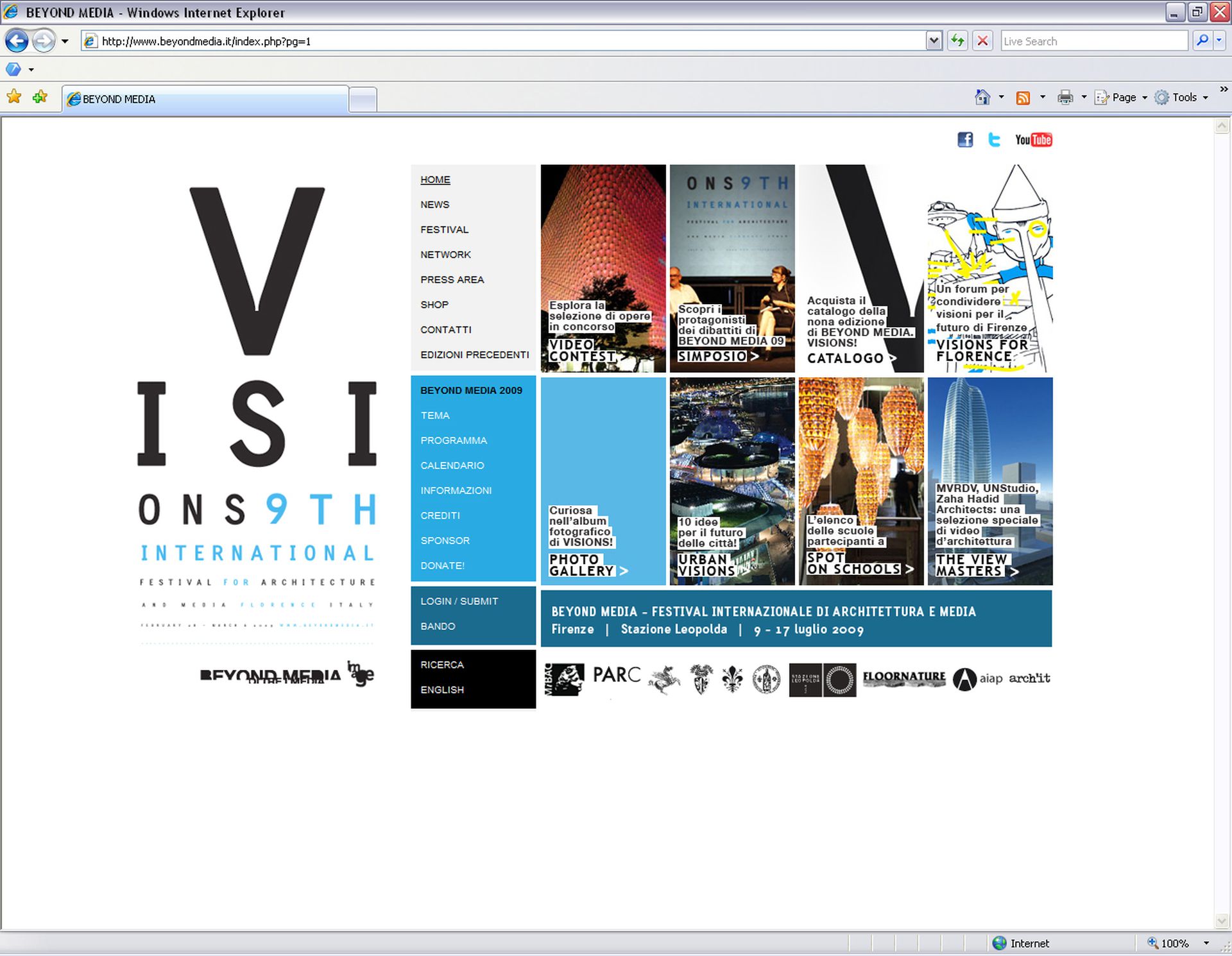
Task: Open the LOGIN / SUBMIT link
Action: click(x=459, y=601)
